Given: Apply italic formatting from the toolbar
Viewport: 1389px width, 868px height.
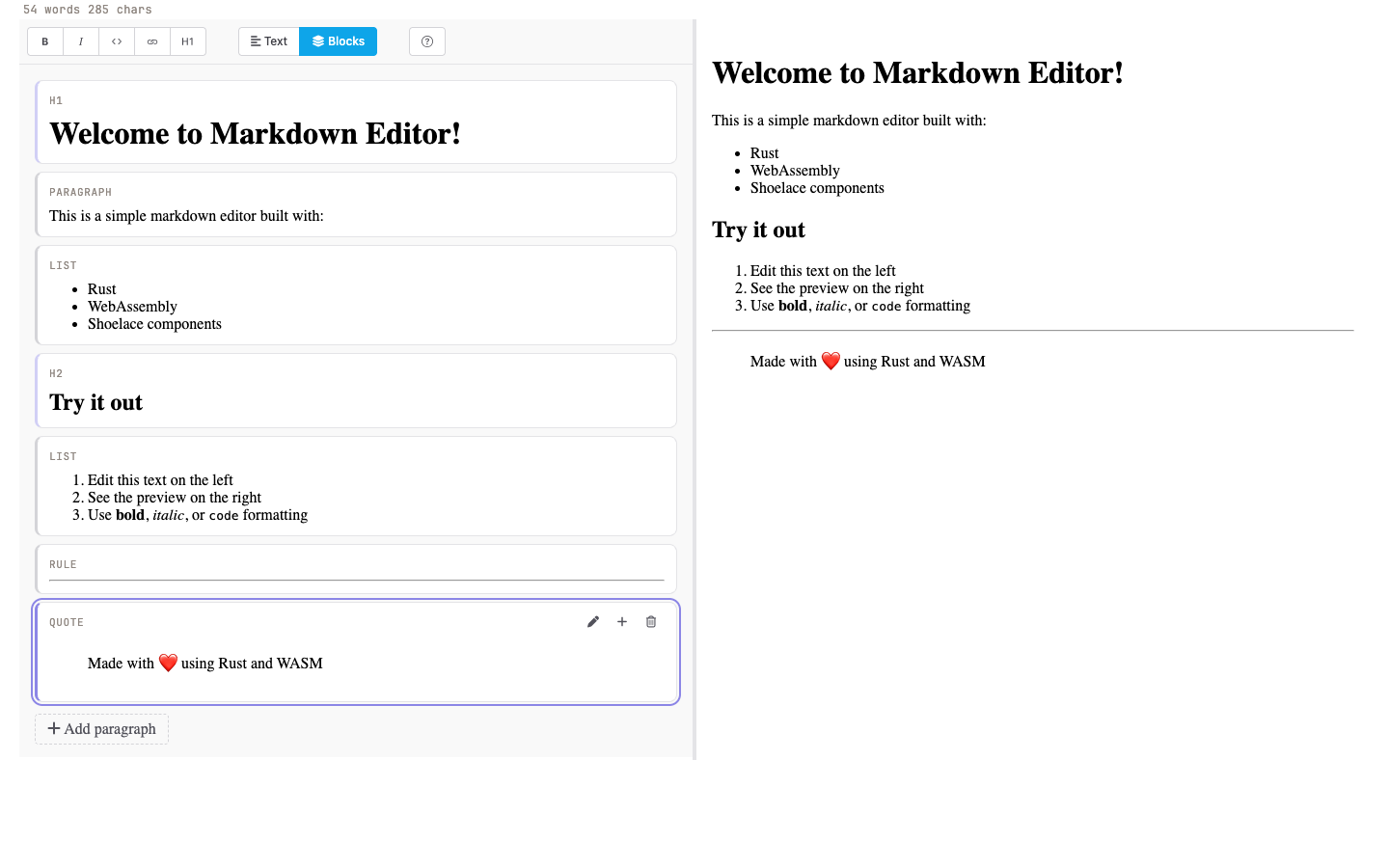Looking at the screenshot, I should point(81,41).
